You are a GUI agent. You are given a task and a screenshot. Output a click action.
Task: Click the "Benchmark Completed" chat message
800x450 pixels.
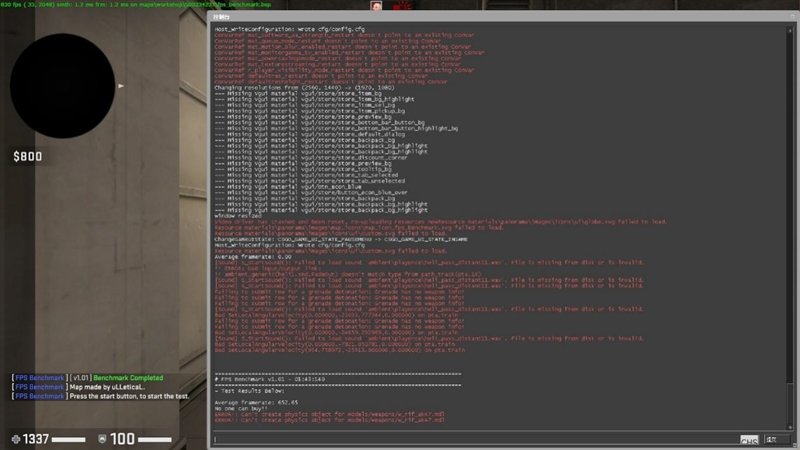(128, 378)
